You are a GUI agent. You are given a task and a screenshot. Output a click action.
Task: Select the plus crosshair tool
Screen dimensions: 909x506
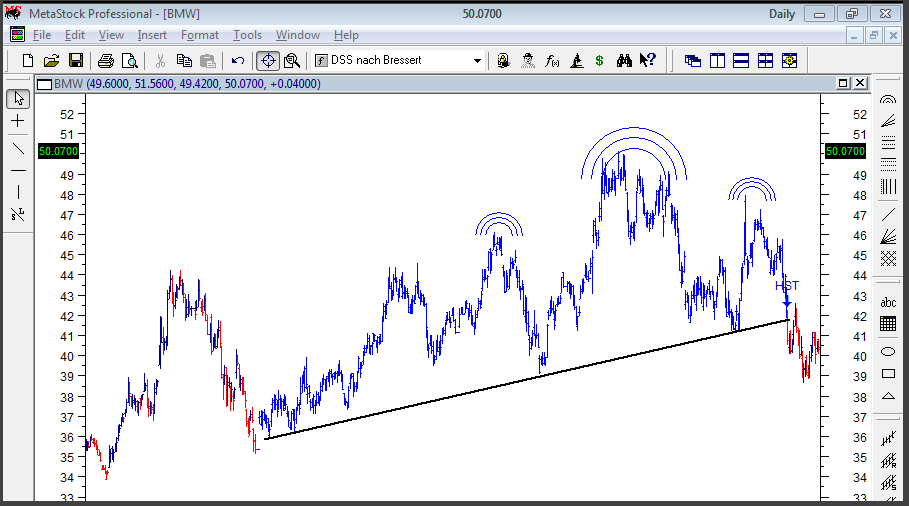pyautogui.click(x=18, y=121)
